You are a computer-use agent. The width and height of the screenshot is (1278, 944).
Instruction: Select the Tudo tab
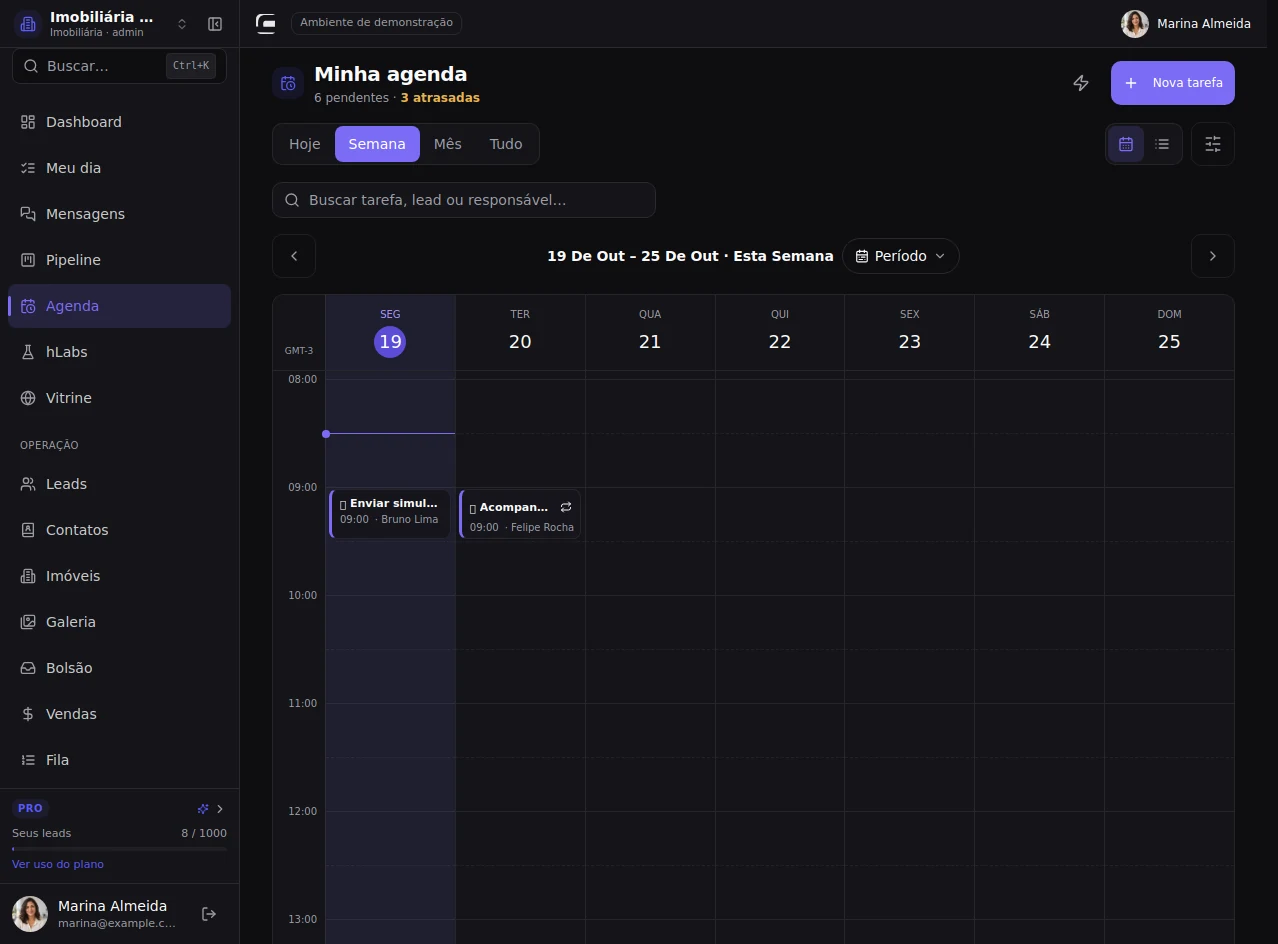(506, 144)
